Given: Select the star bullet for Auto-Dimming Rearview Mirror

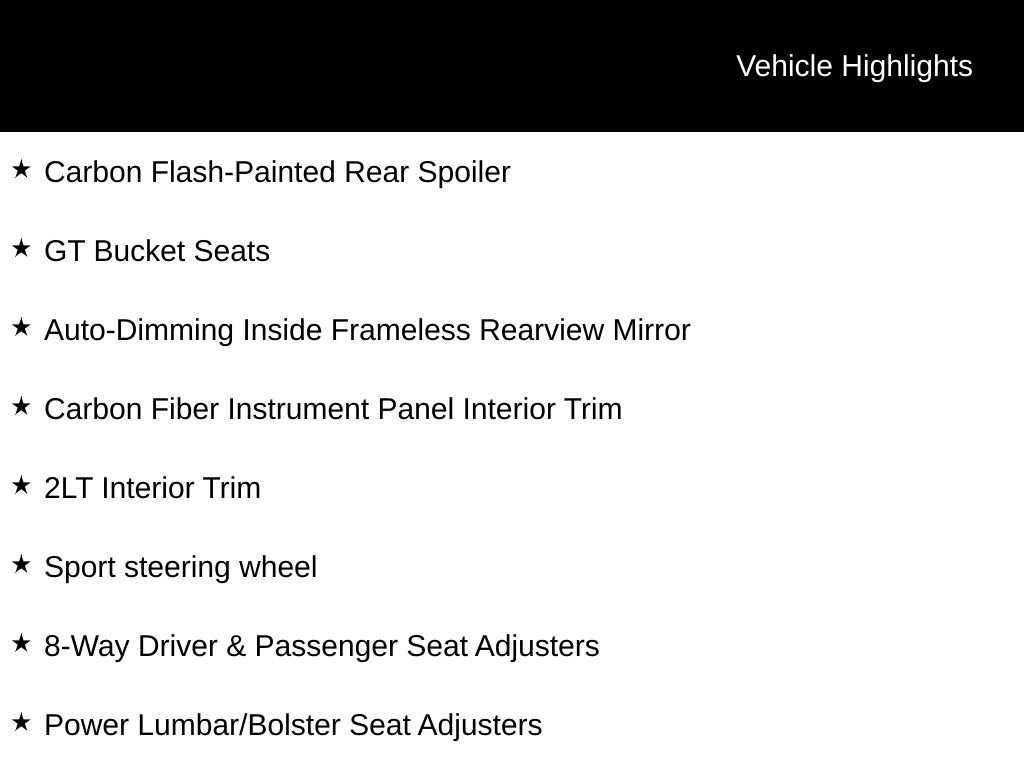Looking at the screenshot, I should 21,328.
